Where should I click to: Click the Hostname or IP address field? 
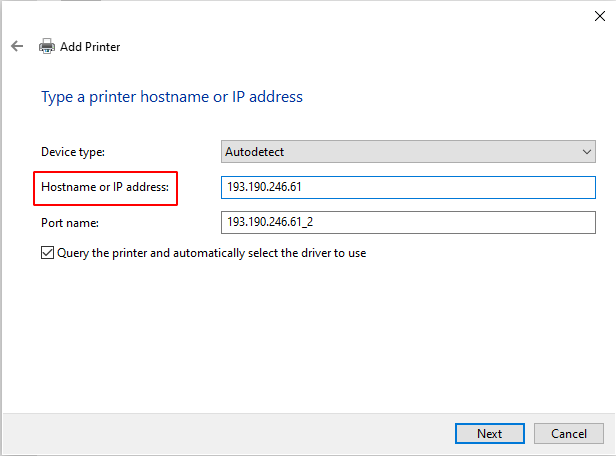click(x=408, y=187)
